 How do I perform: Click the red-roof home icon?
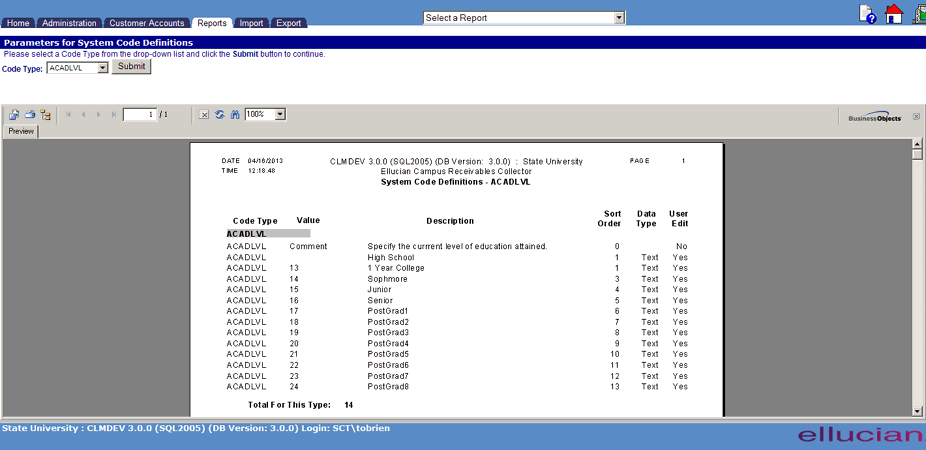click(x=894, y=14)
